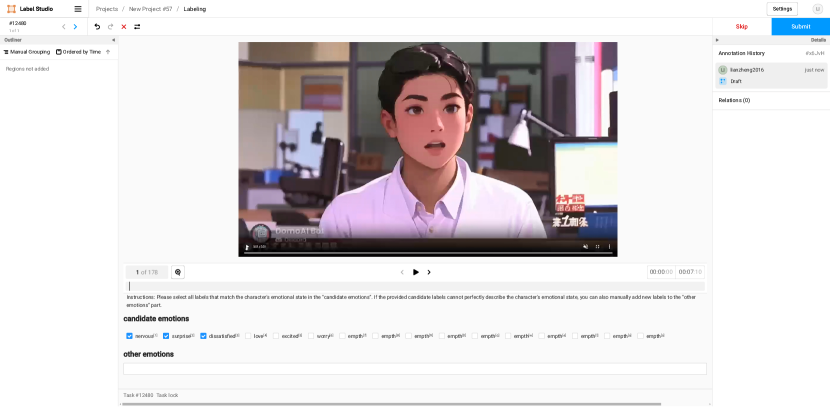Redo the annotation action
The image size is (830, 412).
(111, 26)
